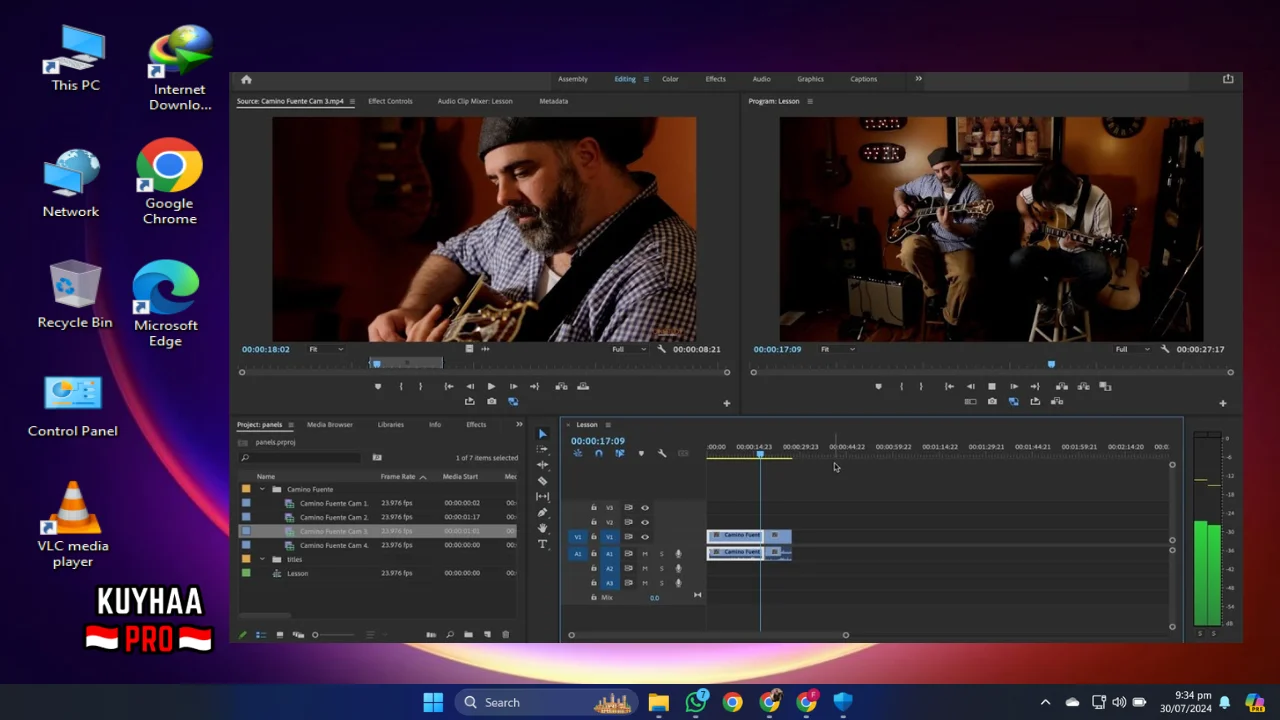
Task: Click the timeline settings wrench icon
Action: pos(662,454)
